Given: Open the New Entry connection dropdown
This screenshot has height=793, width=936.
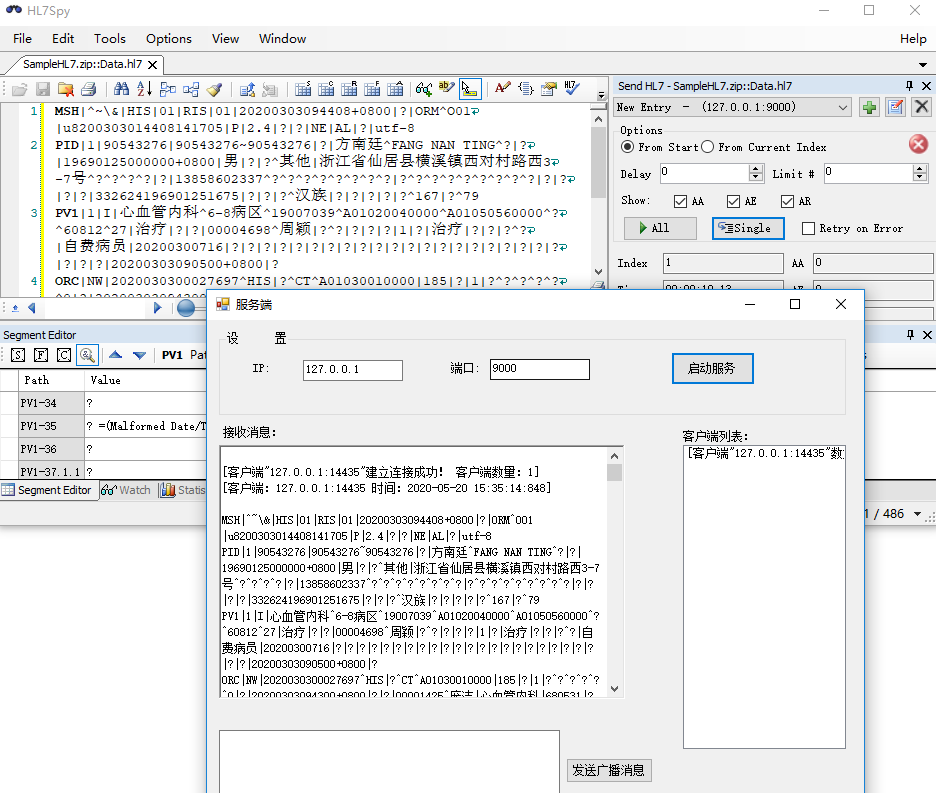Looking at the screenshot, I should (843, 106).
